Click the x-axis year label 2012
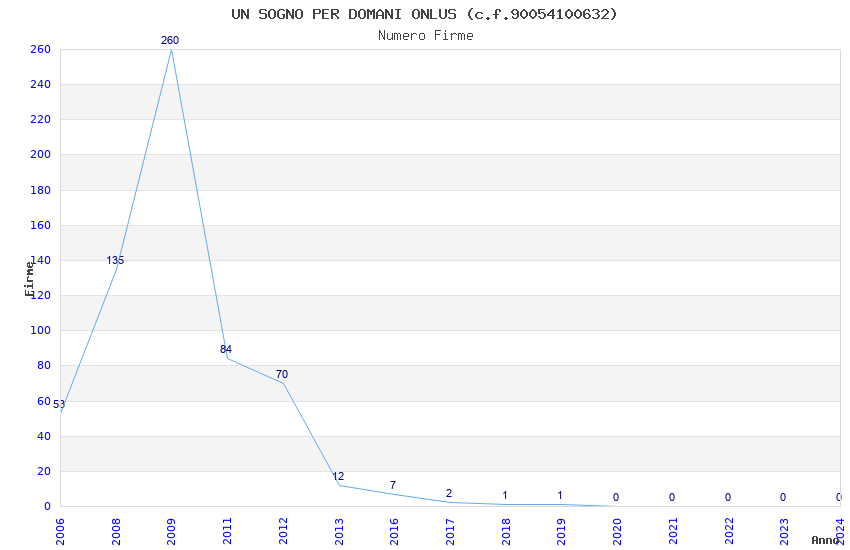This screenshot has width=850, height=550. tap(283, 531)
